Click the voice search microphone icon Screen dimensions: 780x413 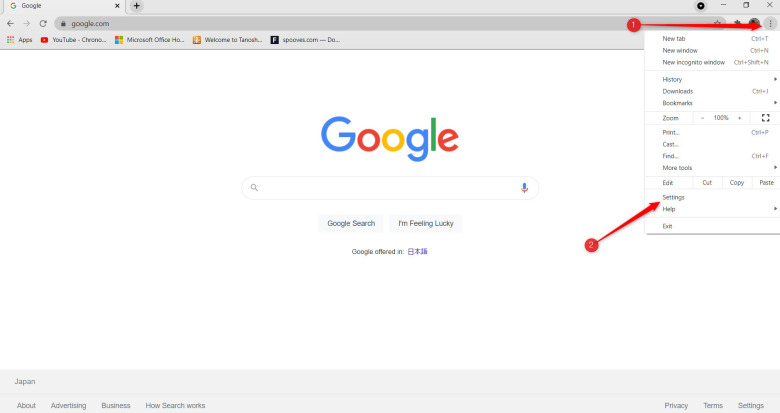click(x=524, y=188)
